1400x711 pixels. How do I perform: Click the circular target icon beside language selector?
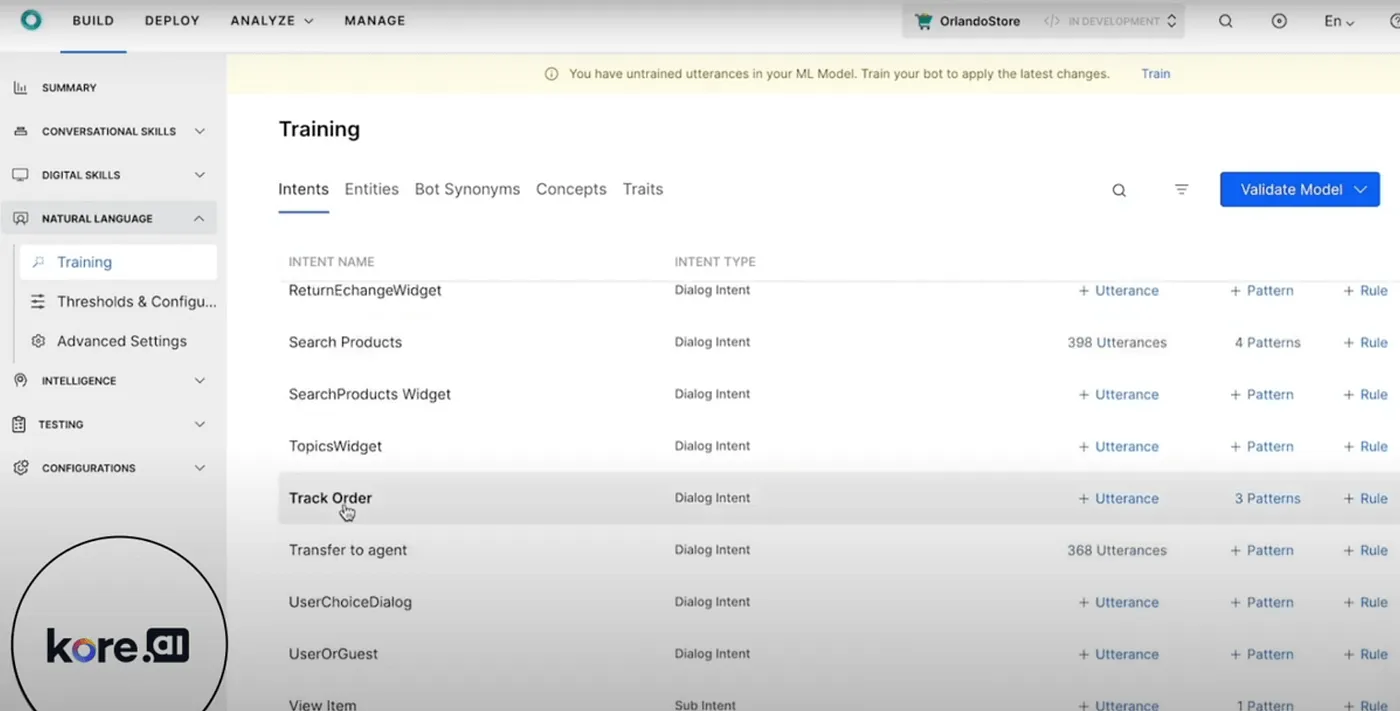pos(1279,21)
